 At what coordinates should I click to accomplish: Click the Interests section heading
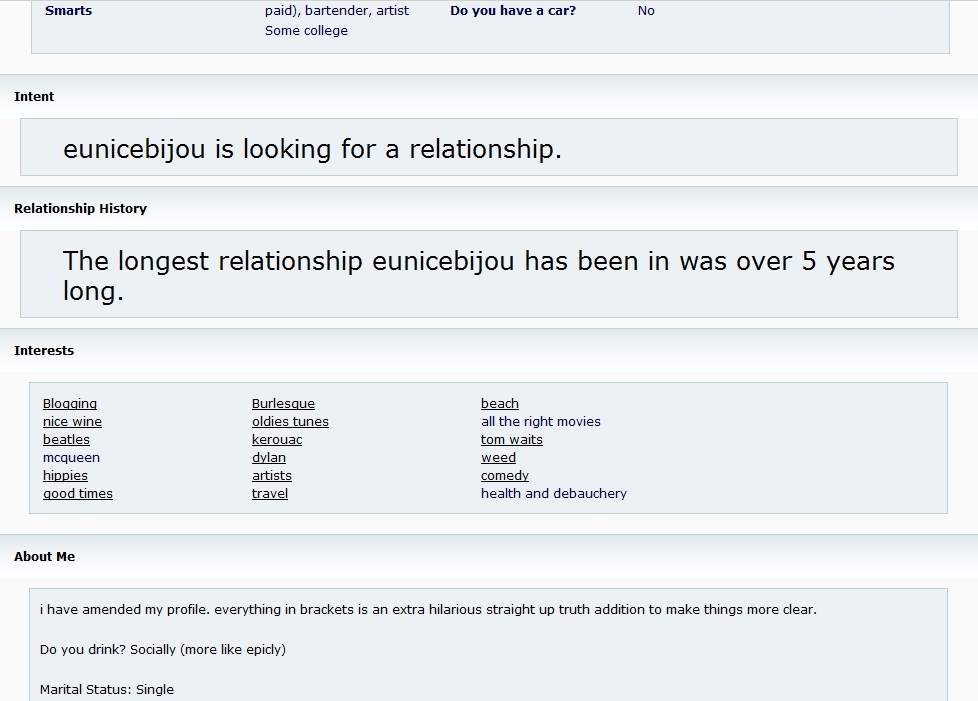[x=44, y=351]
